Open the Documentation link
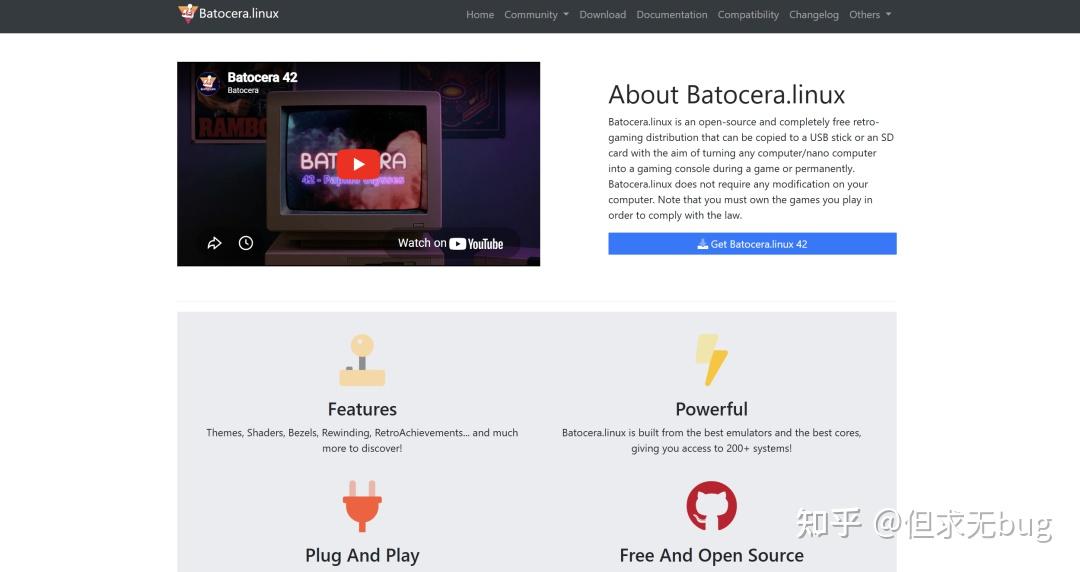The width and height of the screenshot is (1080, 572). [672, 14]
